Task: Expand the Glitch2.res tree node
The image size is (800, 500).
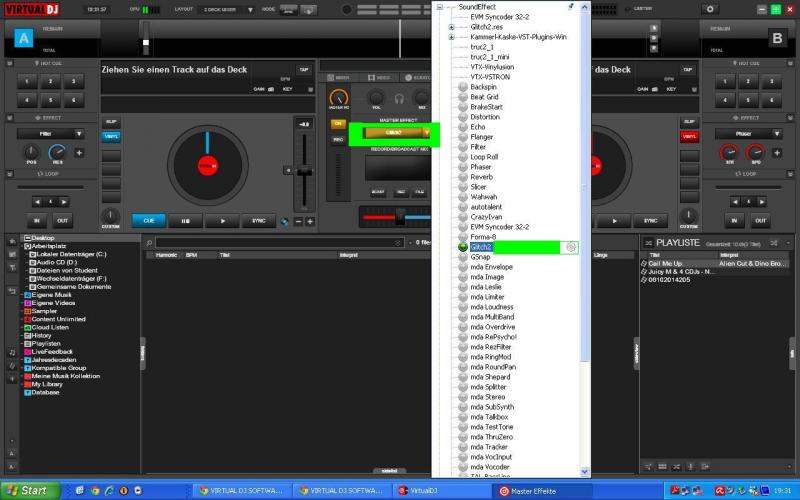Action: (x=451, y=27)
